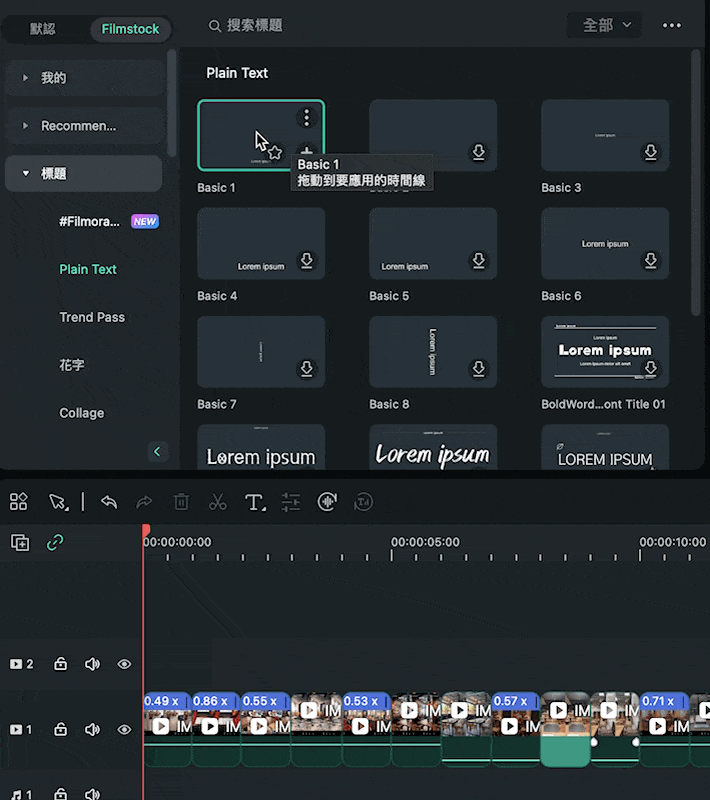Click the category sidebar scrollbar
Image resolution: width=710 pixels, height=800 pixels.
click(172, 103)
